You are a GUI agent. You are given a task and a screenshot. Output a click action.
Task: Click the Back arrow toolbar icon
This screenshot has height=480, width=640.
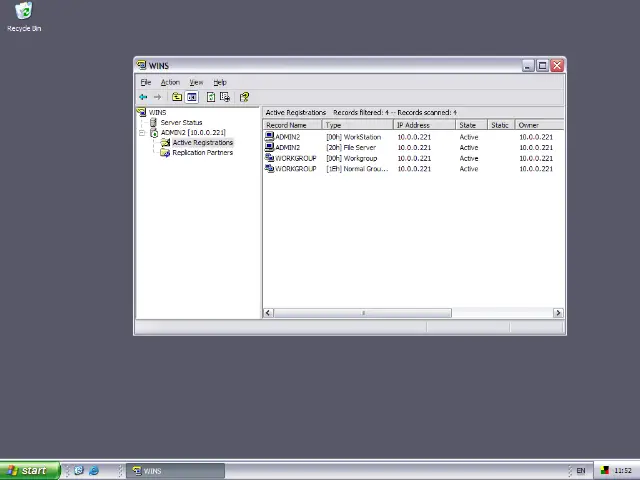143,97
